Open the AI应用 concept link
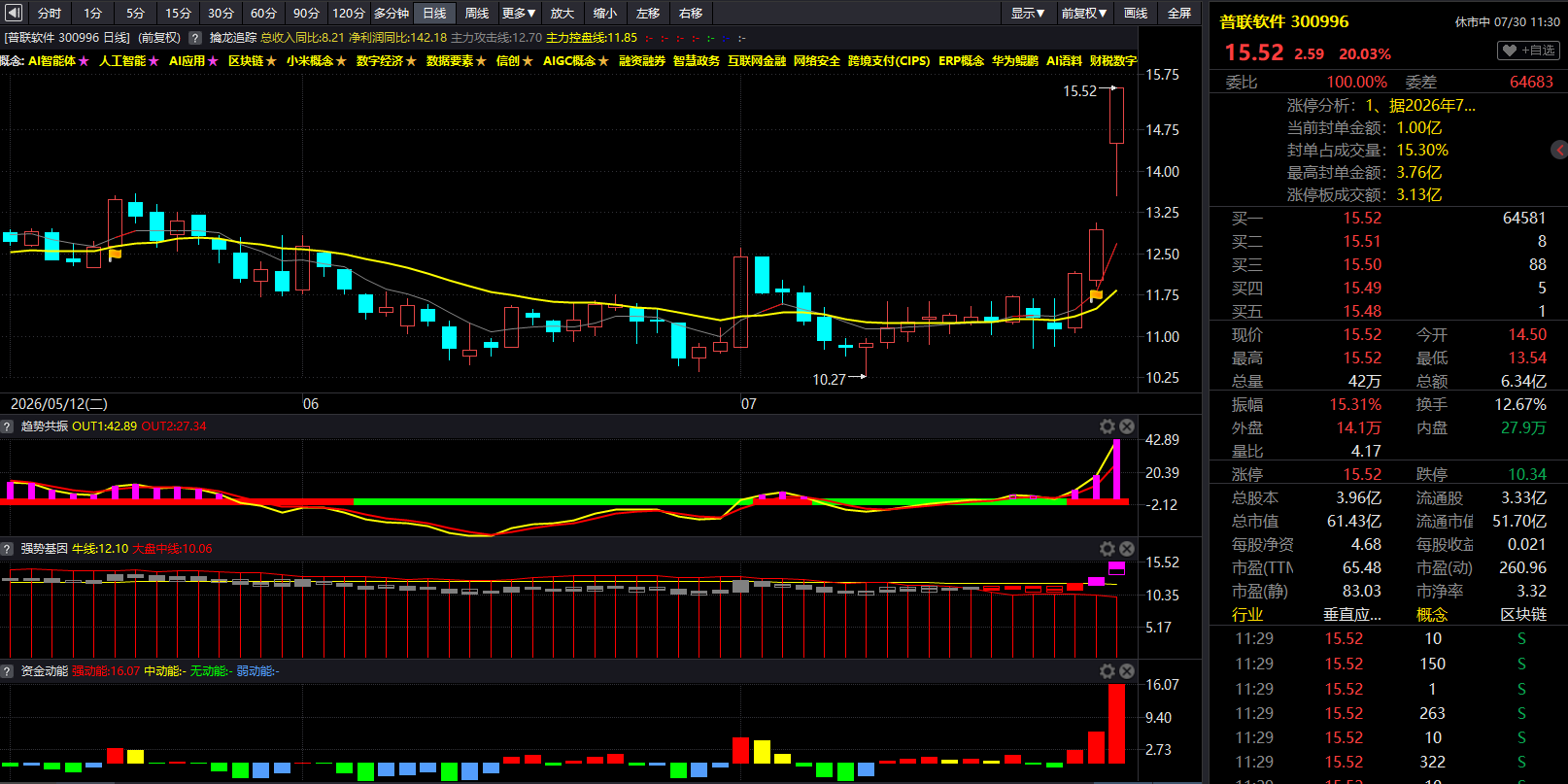Viewport: 1568px width, 784px height. coord(187,61)
